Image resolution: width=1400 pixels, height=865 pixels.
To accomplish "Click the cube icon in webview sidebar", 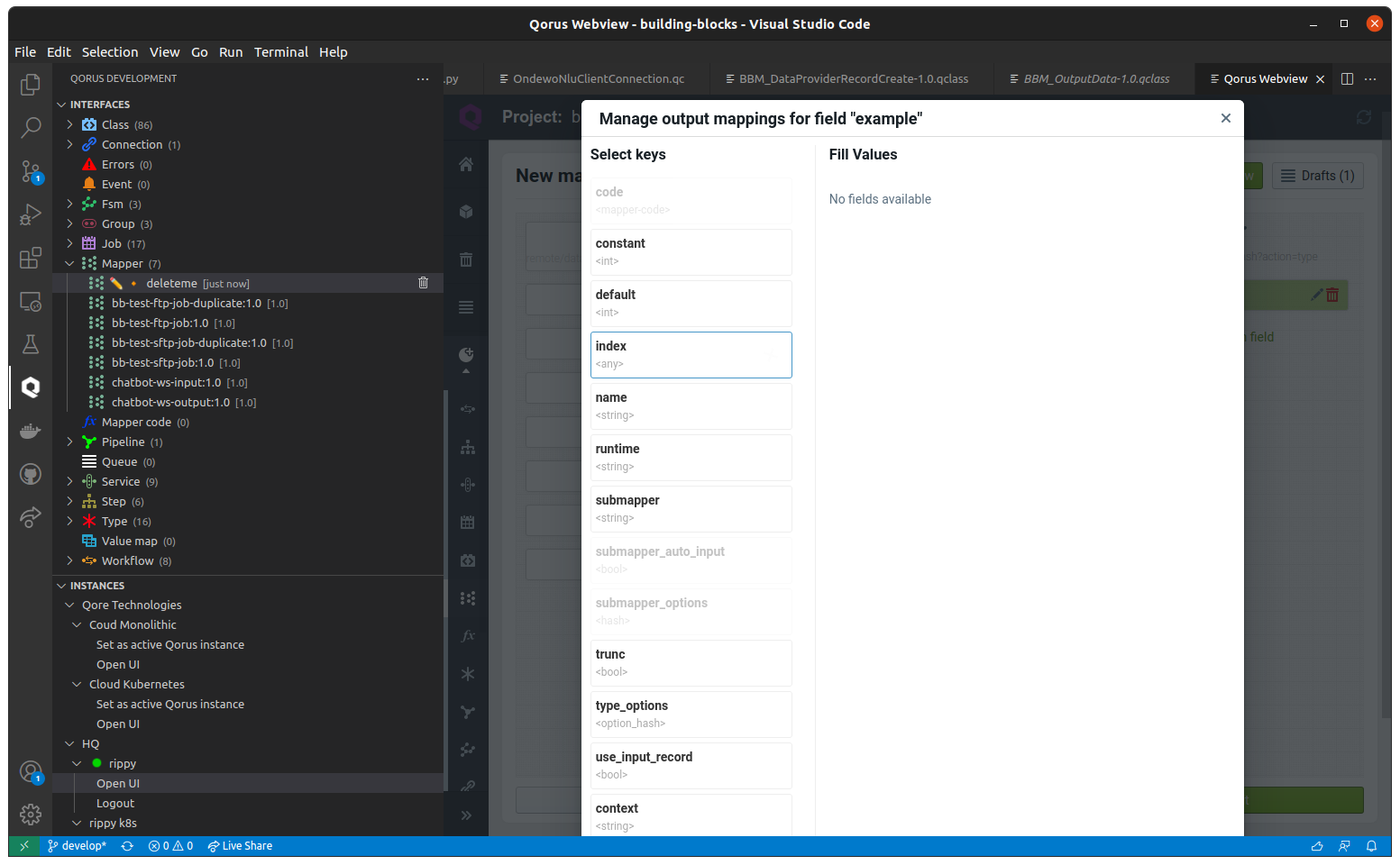I will [x=466, y=212].
